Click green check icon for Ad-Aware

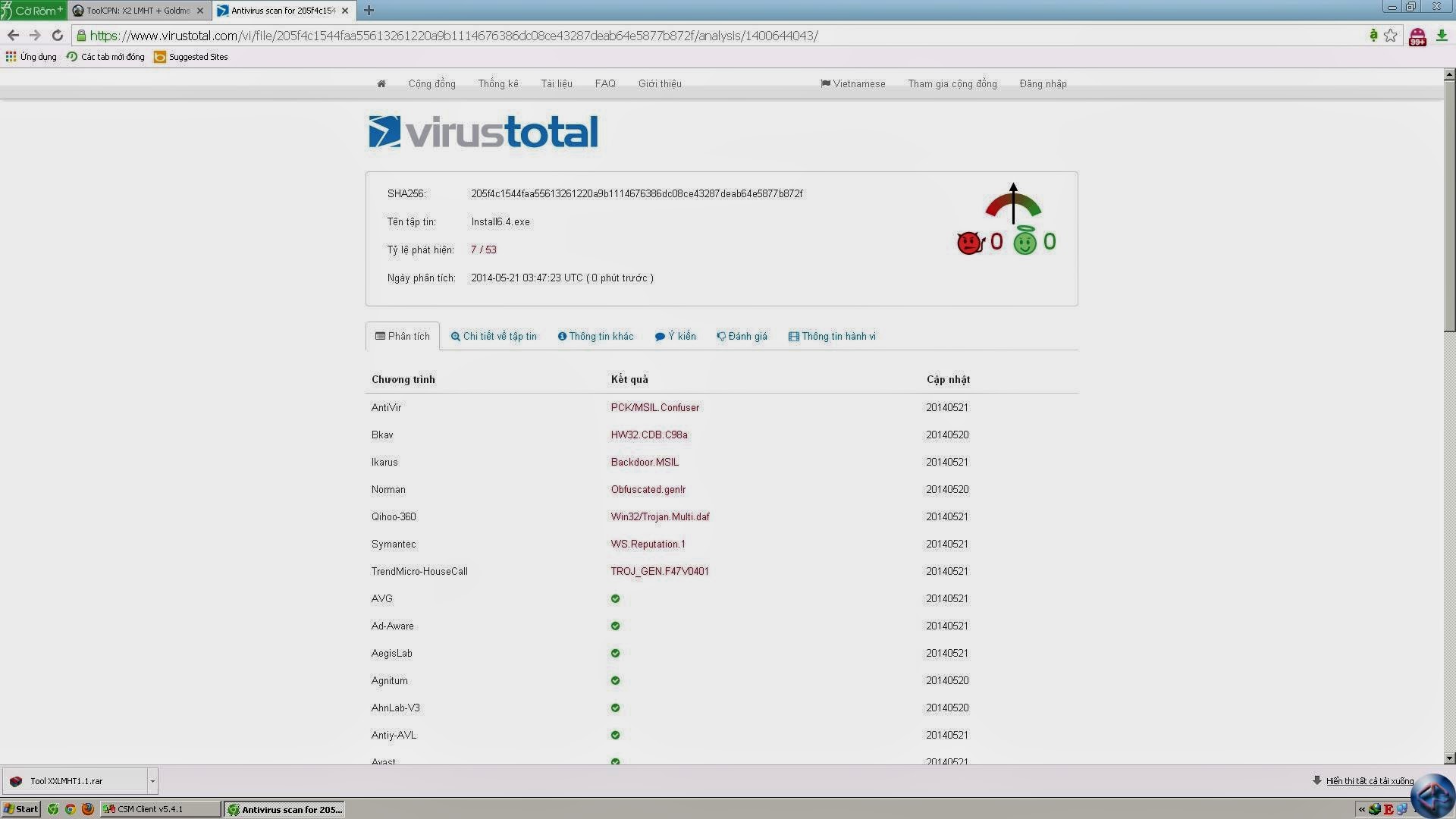tap(615, 626)
